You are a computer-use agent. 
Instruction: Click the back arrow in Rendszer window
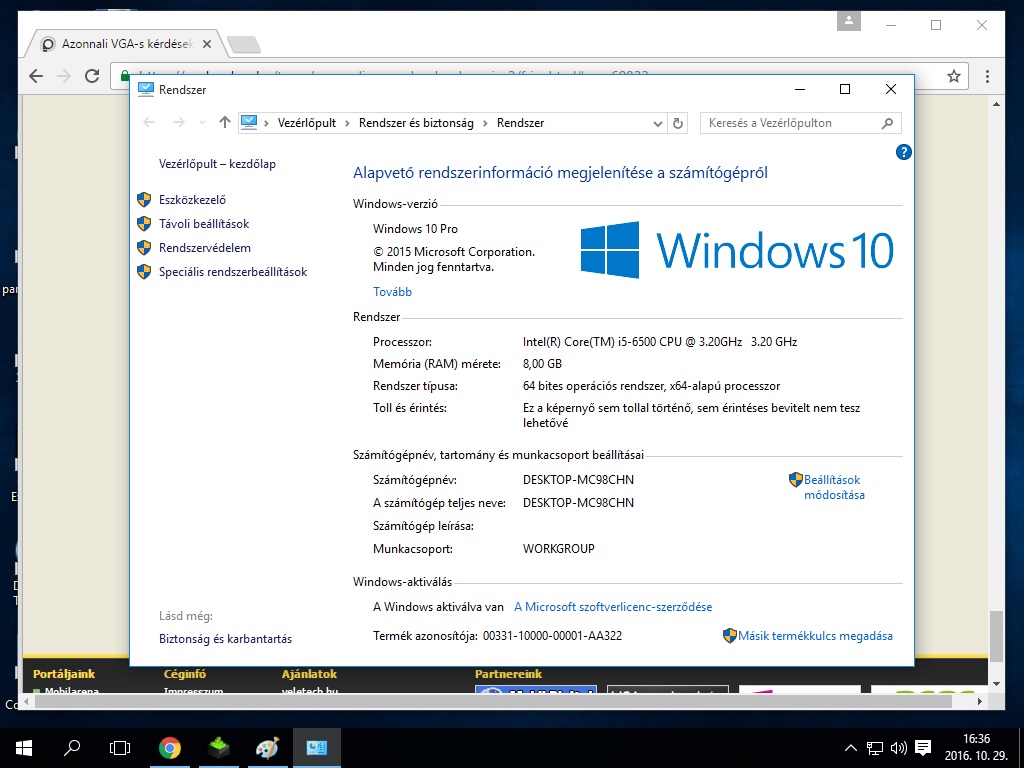point(149,122)
